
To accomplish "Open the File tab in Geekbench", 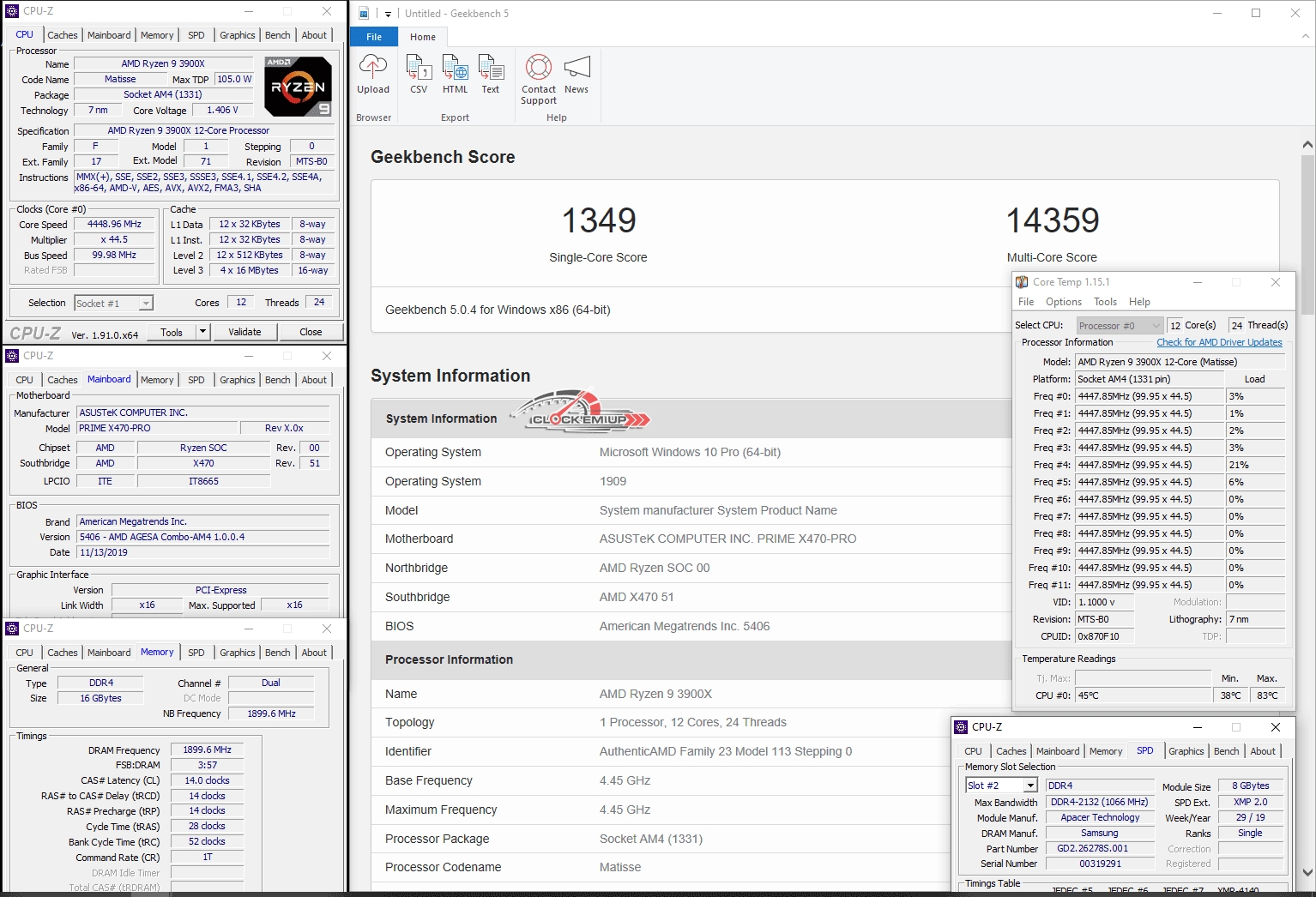I will (374, 37).
